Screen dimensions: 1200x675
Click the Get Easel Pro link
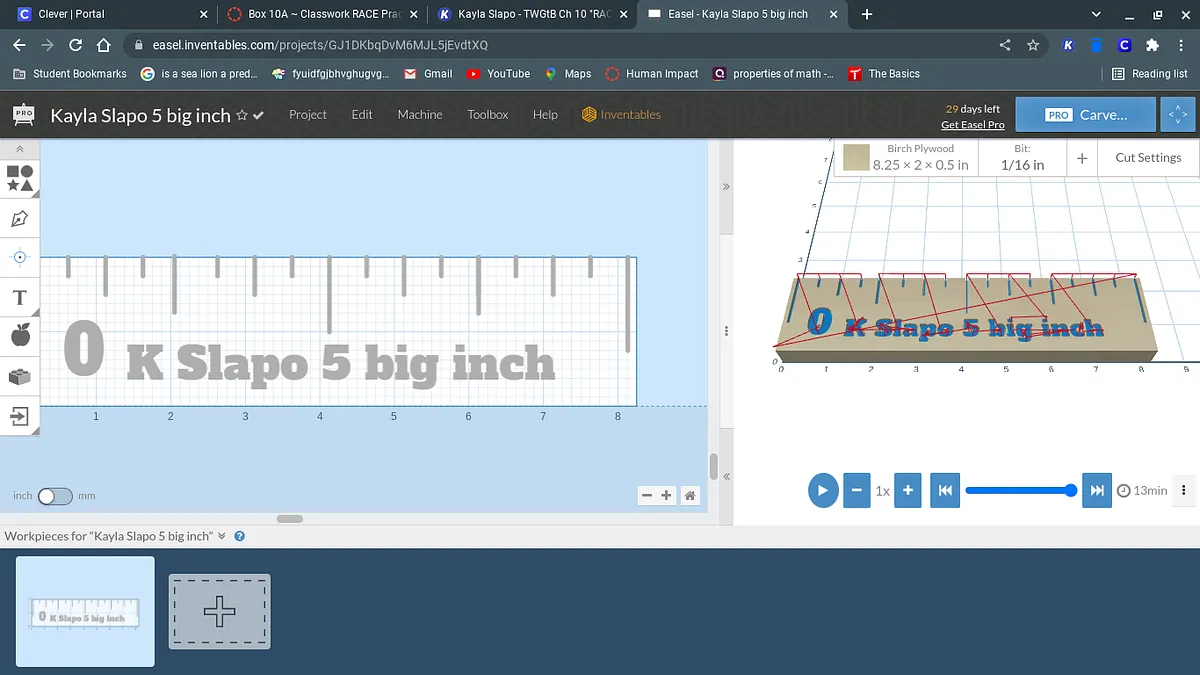972,124
